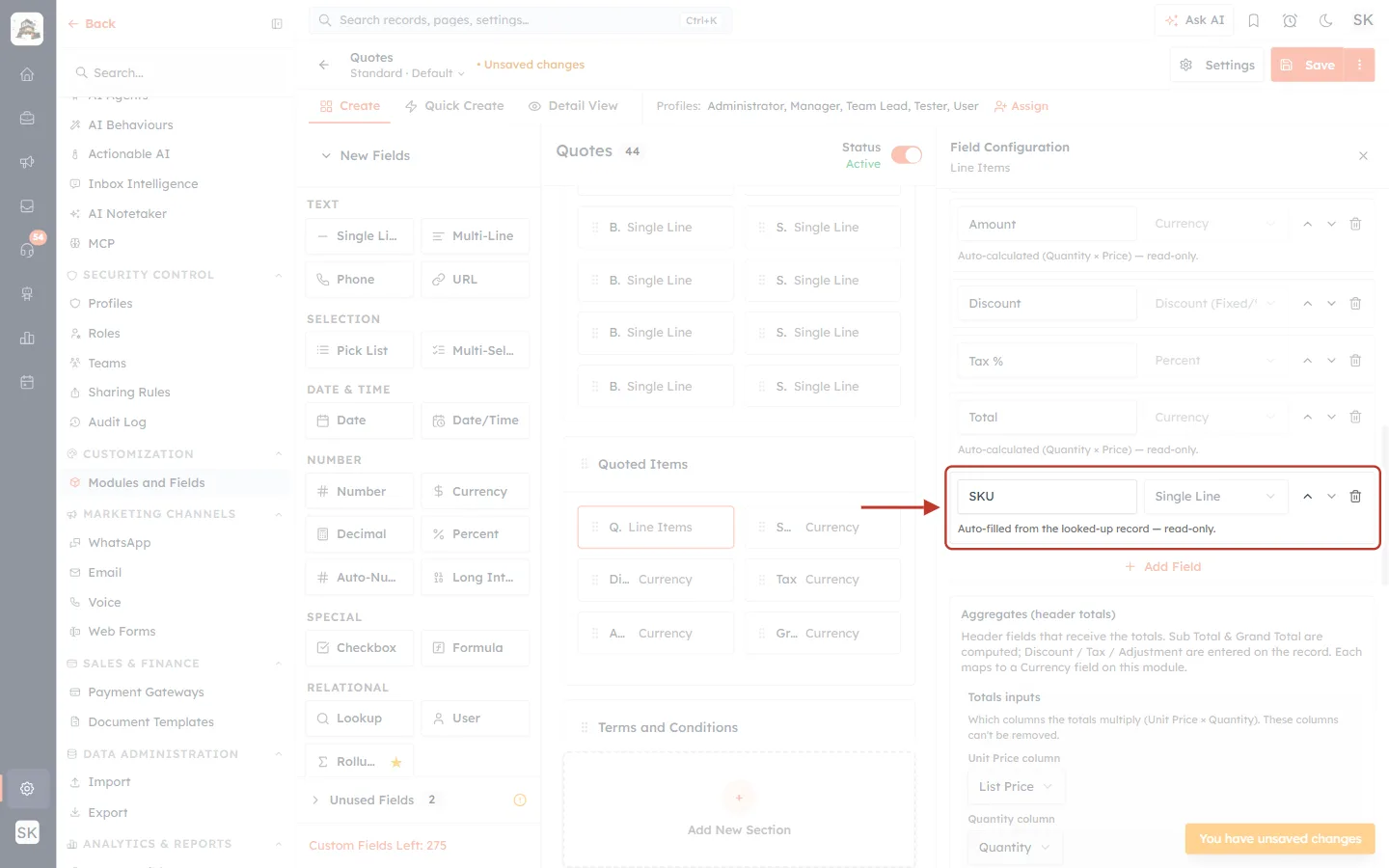This screenshot has height=868, width=1389.
Task: Click the info icon next to Unused Fields
Action: (x=520, y=800)
